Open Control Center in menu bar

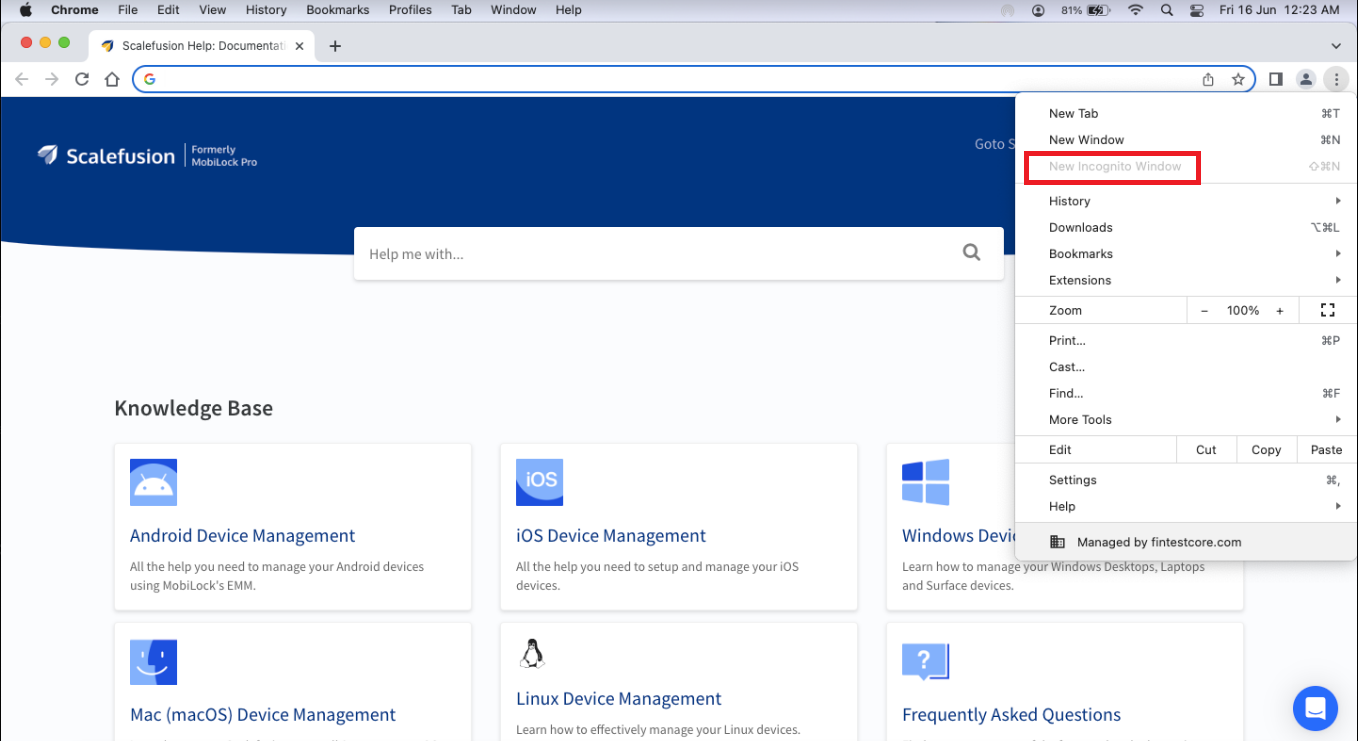1197,10
